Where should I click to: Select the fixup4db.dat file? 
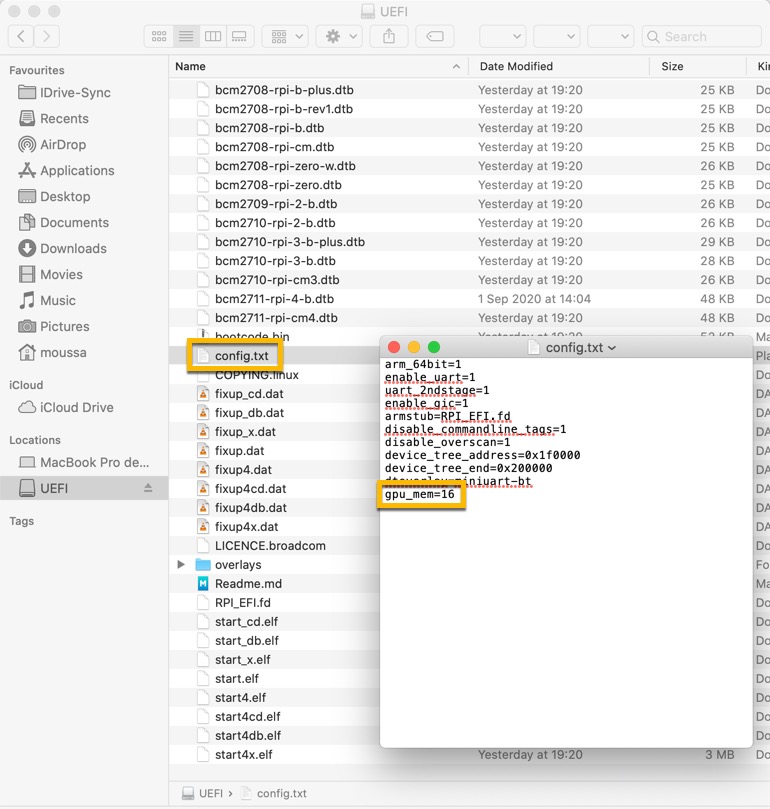point(251,508)
